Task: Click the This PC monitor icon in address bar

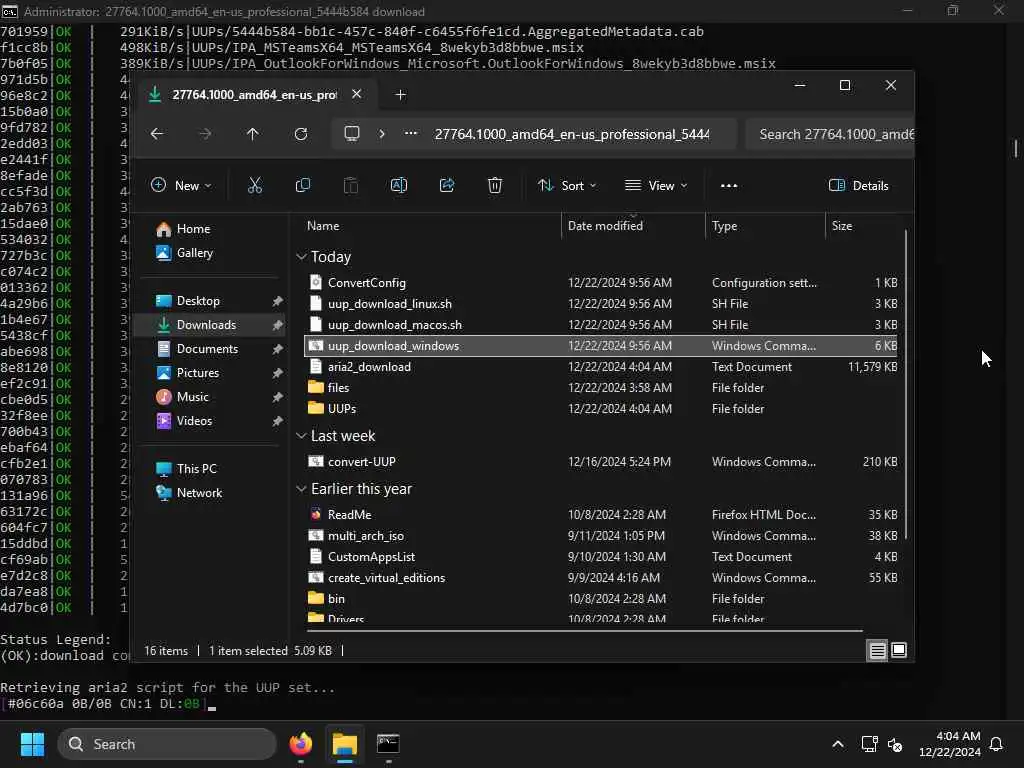Action: (x=352, y=134)
